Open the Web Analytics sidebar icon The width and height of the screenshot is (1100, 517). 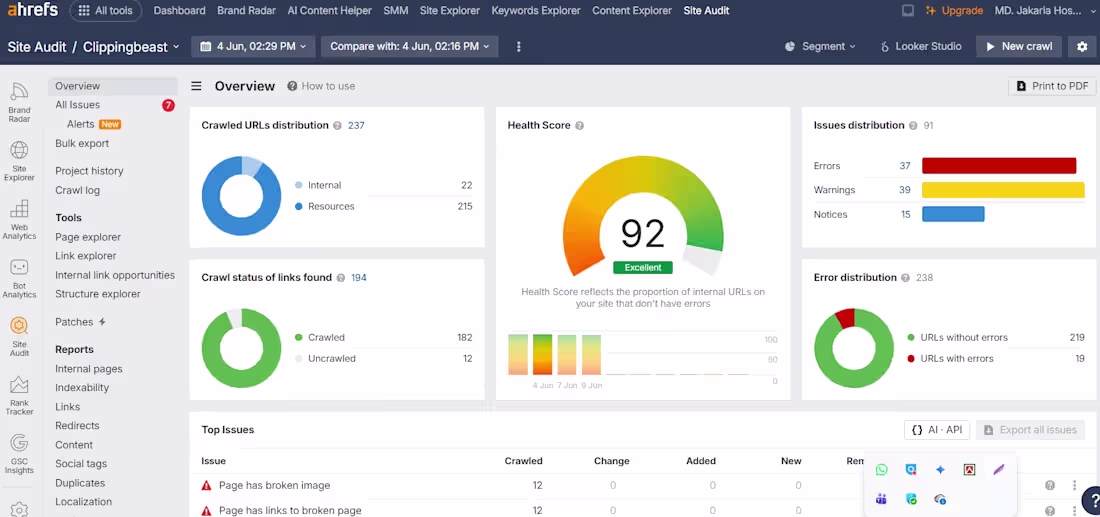point(19,220)
